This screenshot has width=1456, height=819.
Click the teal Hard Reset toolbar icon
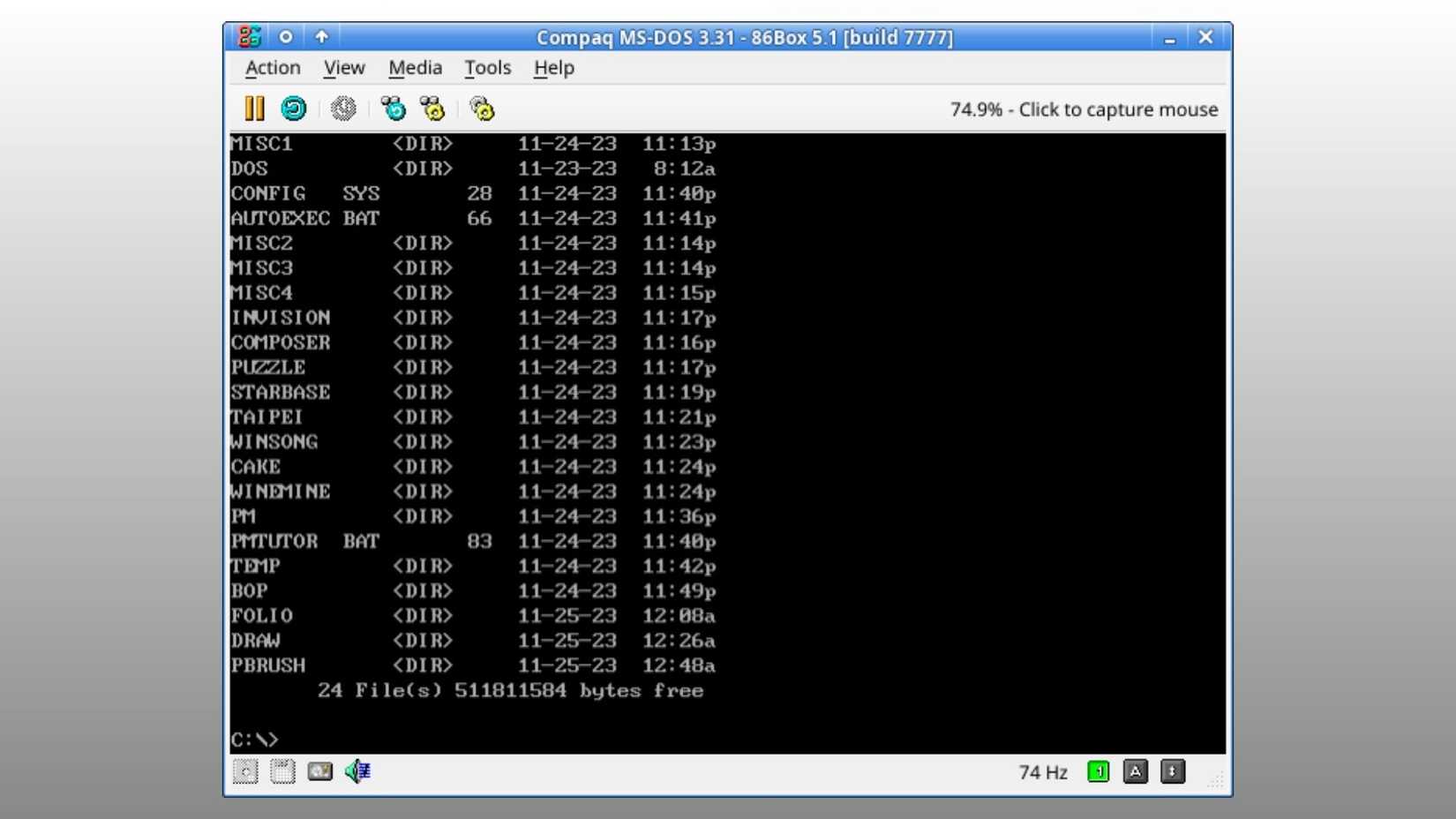[293, 109]
